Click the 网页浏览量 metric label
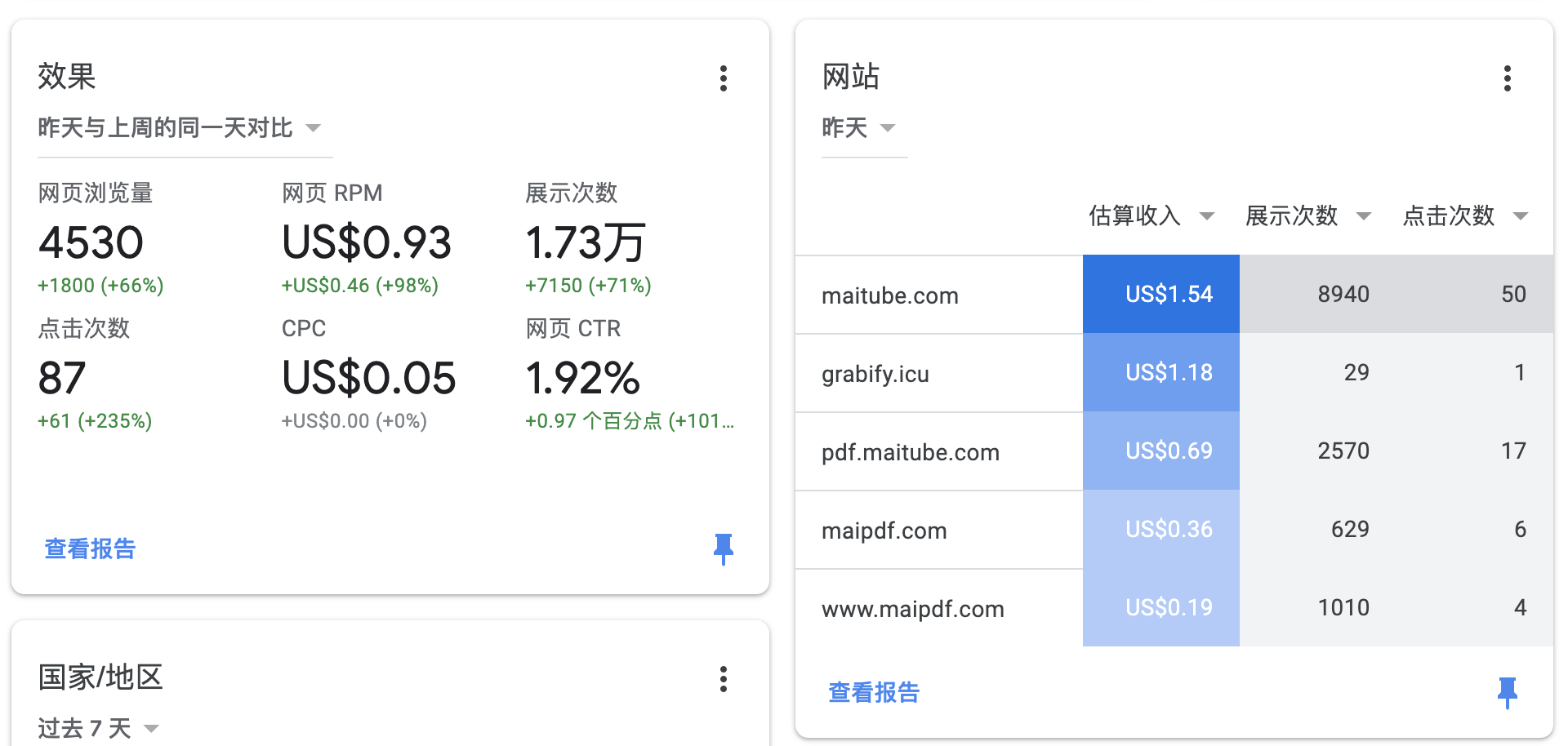This screenshot has width=1568, height=746. click(x=96, y=193)
